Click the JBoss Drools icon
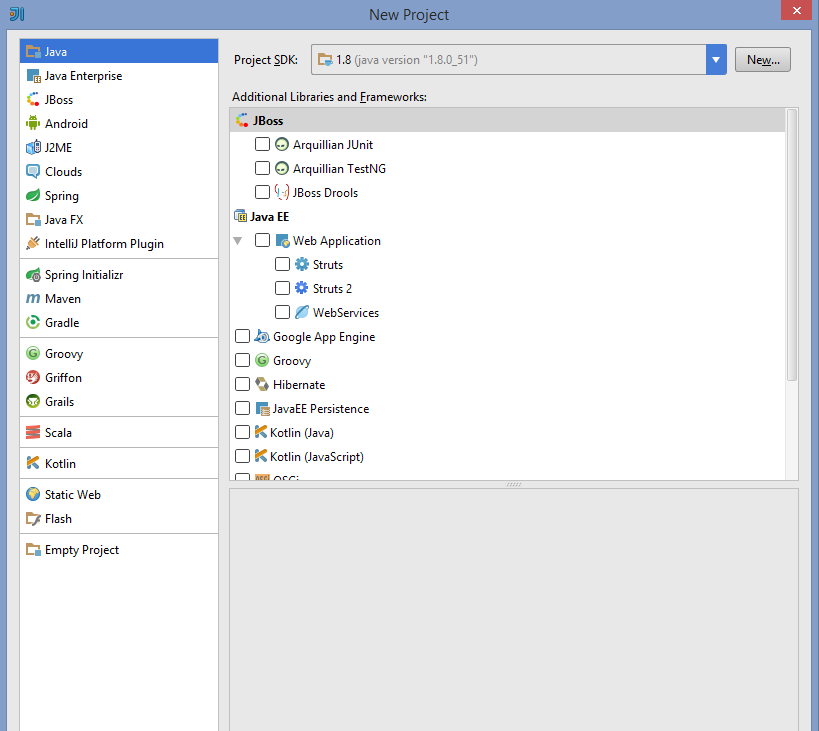This screenshot has width=819, height=731. click(282, 193)
